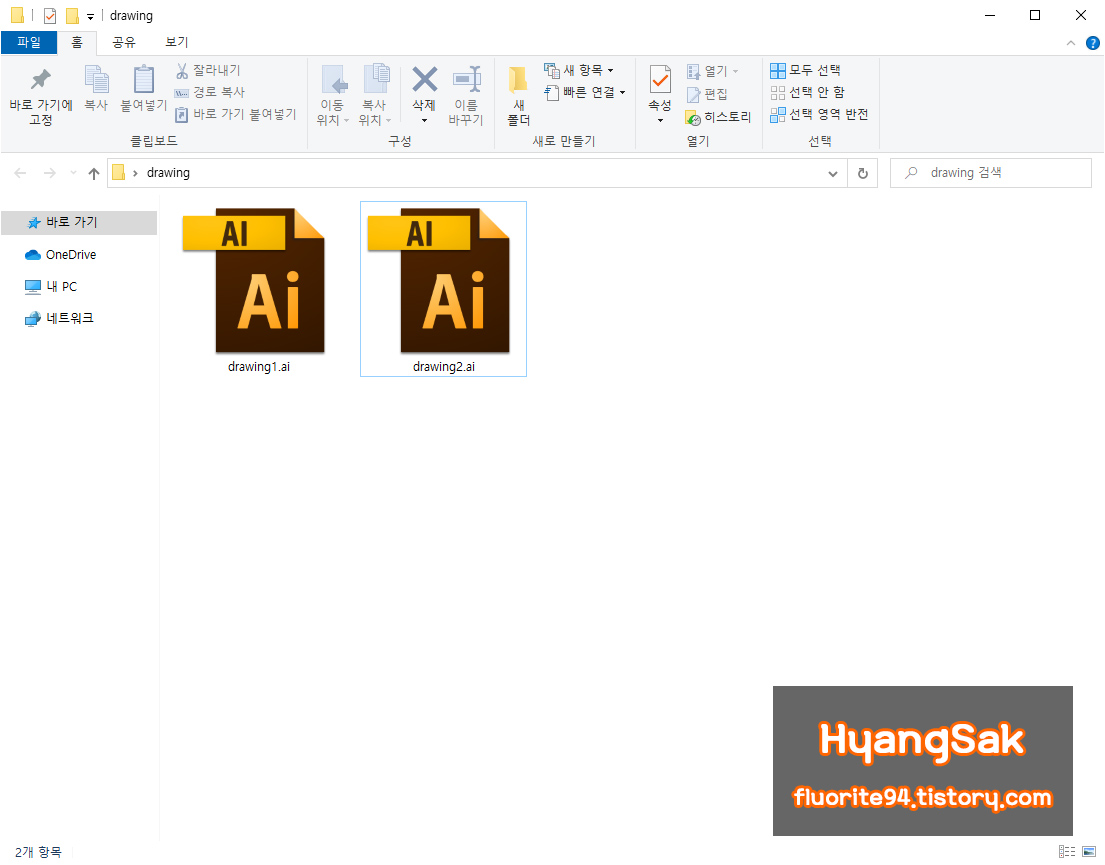Select This PC (내 PC)
The height and width of the screenshot is (865, 1105).
[51, 286]
